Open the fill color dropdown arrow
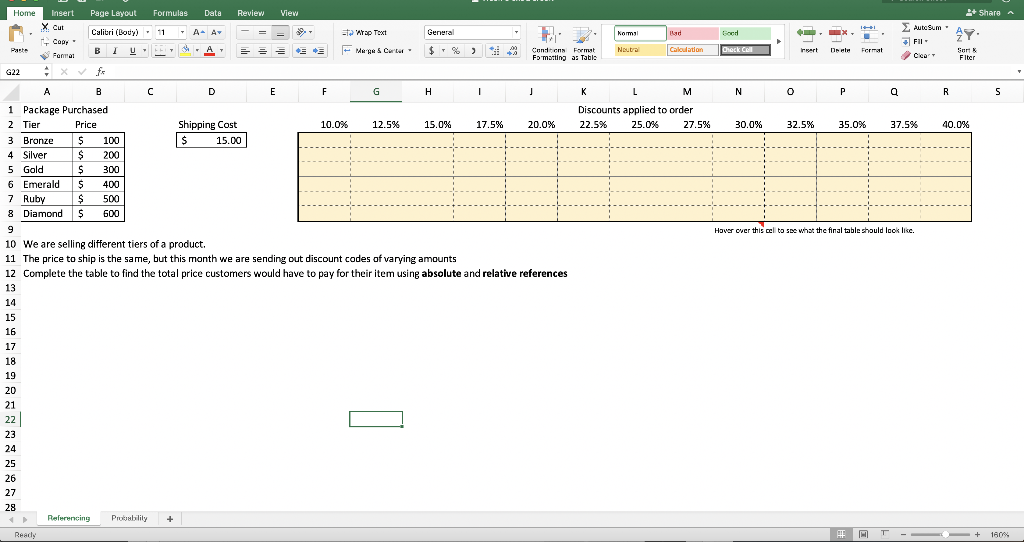 [x=196, y=50]
